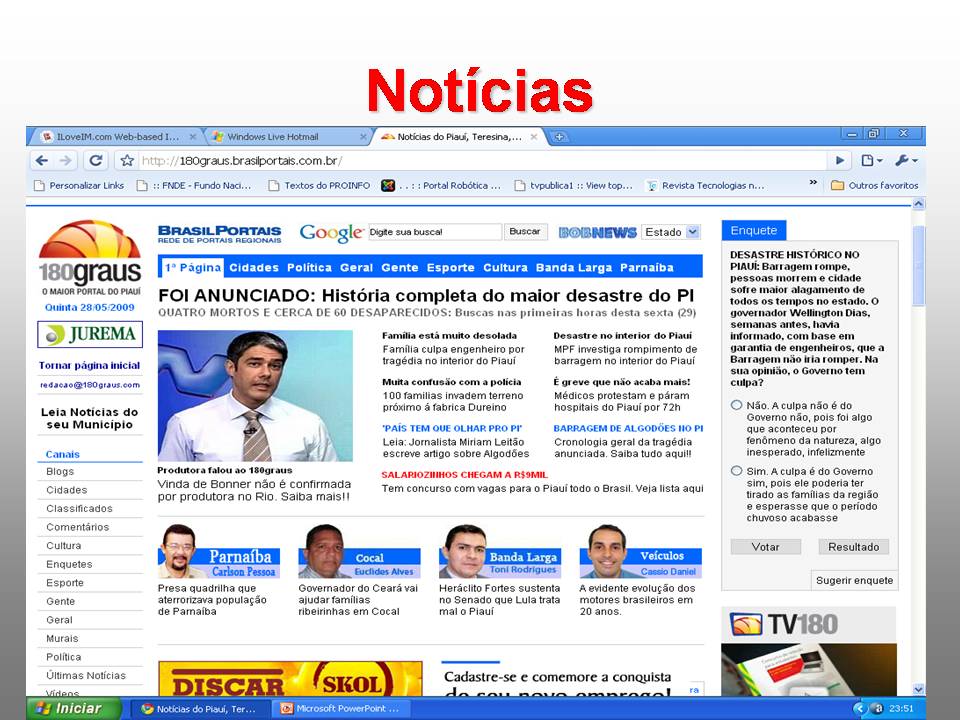Open Cassio Daniel Veículos column

pyautogui.click(x=640, y=552)
